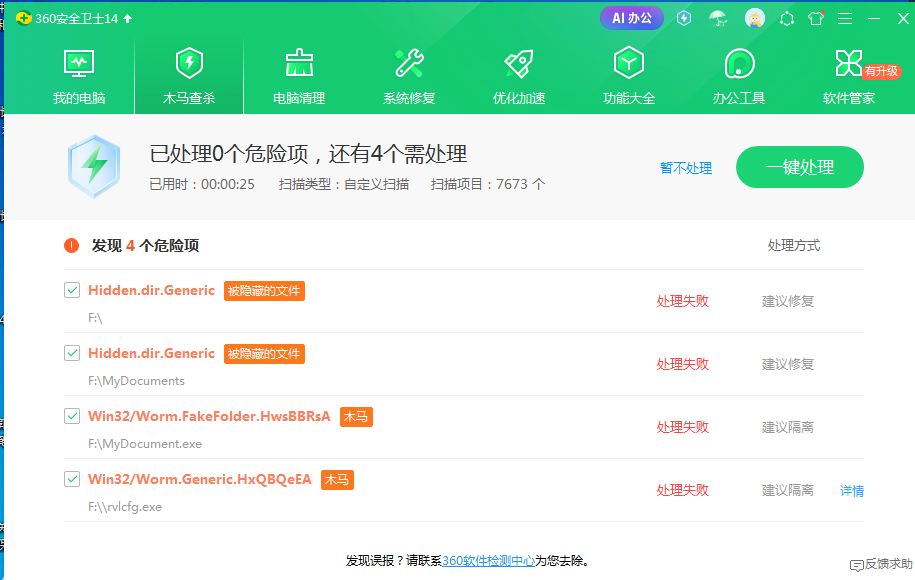Viewport: 915px width, 580px height.
Task: Click 暂不处理 link
Action: (x=686, y=168)
